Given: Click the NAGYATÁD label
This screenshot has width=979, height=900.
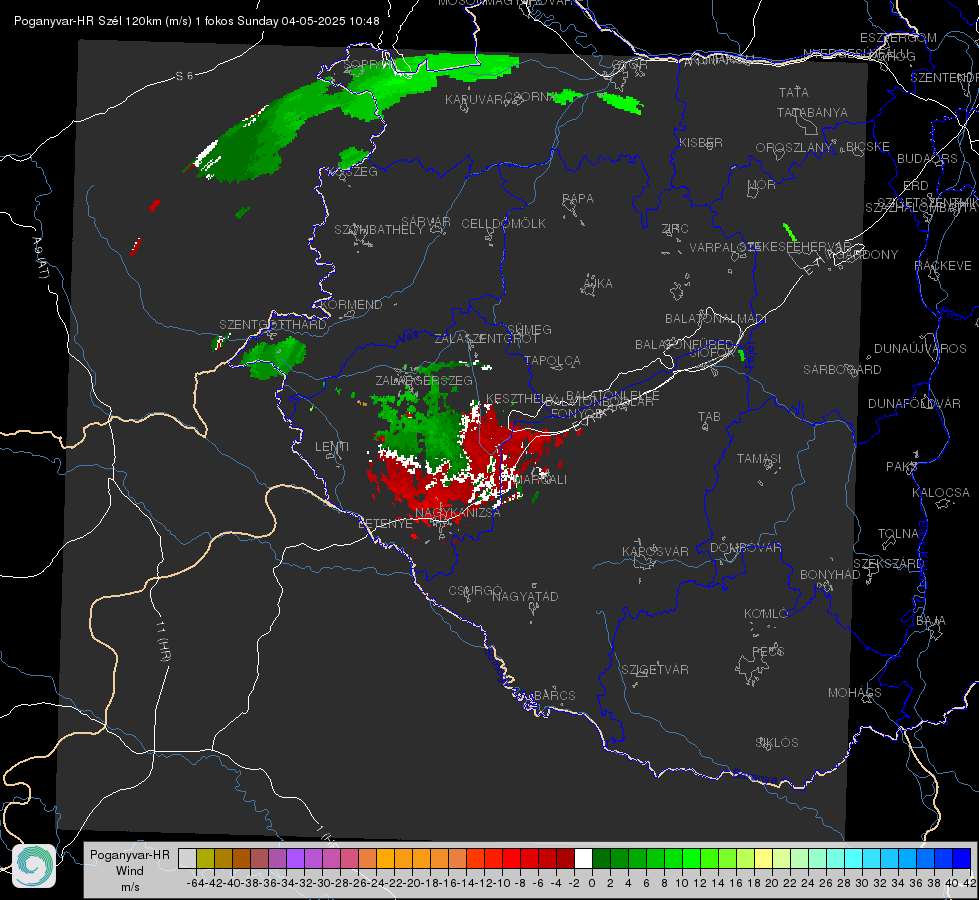Looking at the screenshot, I should 525,597.
